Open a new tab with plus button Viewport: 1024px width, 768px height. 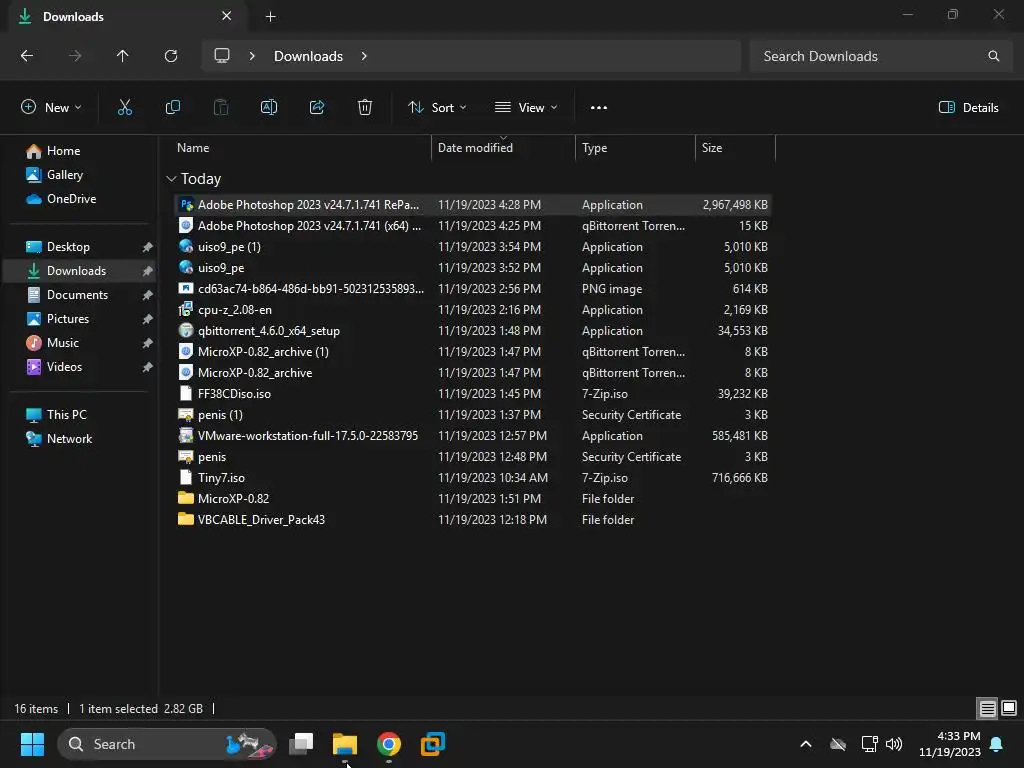[270, 17]
